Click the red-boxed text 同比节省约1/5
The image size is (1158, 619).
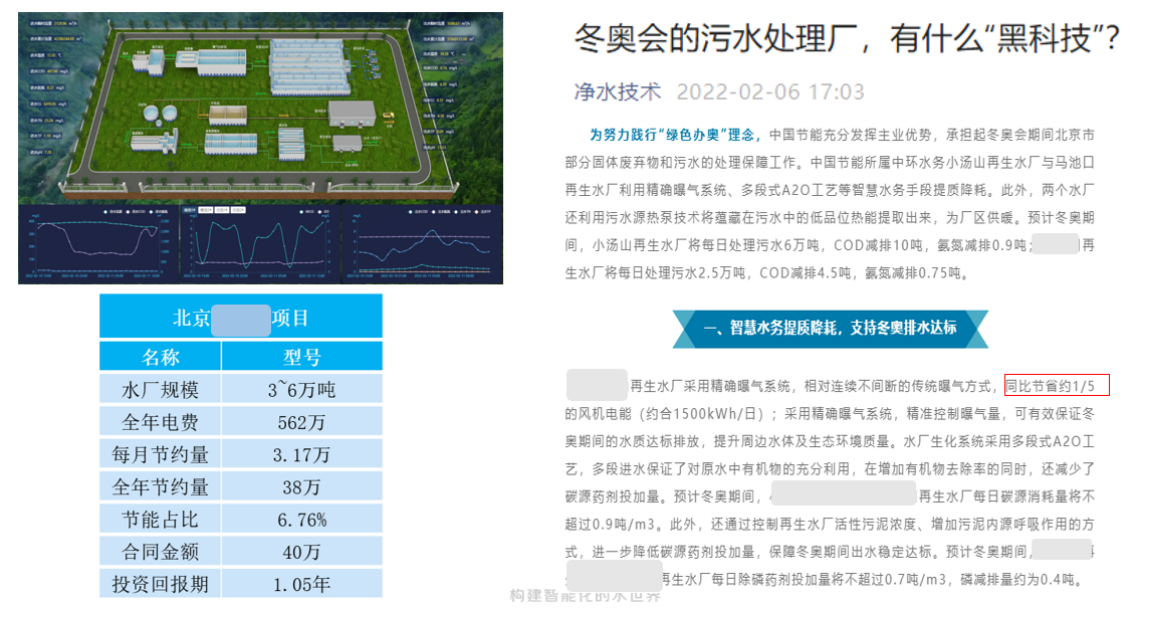point(1056,386)
